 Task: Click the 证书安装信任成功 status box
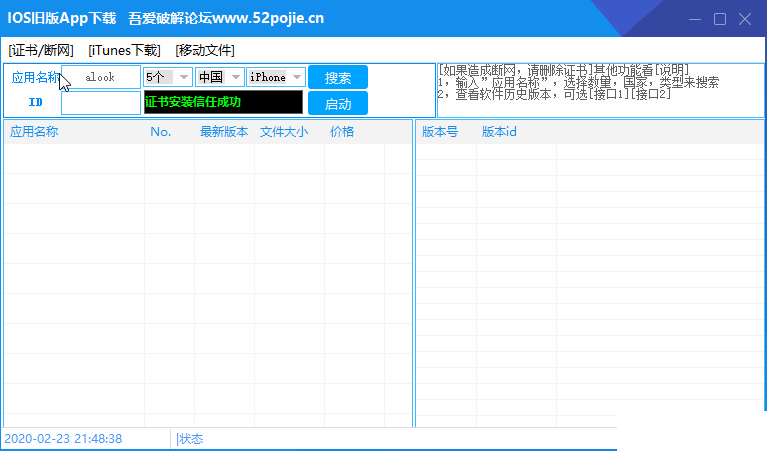pyautogui.click(x=223, y=102)
